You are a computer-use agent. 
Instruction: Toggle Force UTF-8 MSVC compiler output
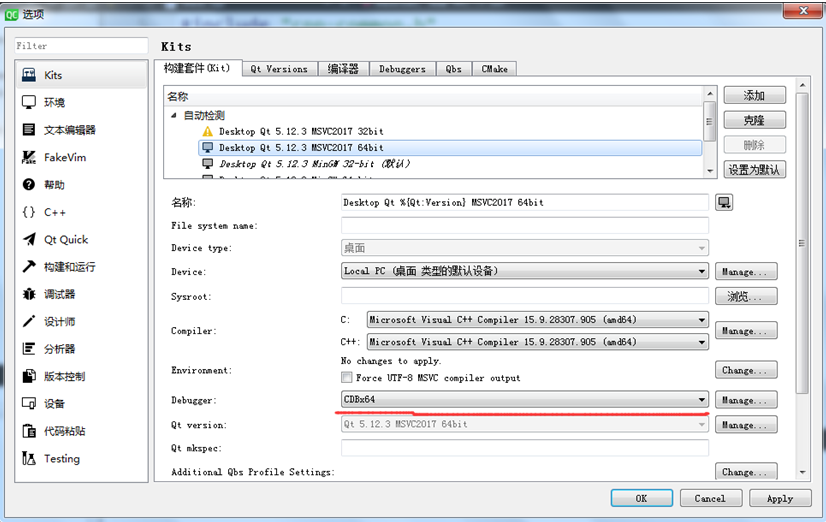point(347,377)
